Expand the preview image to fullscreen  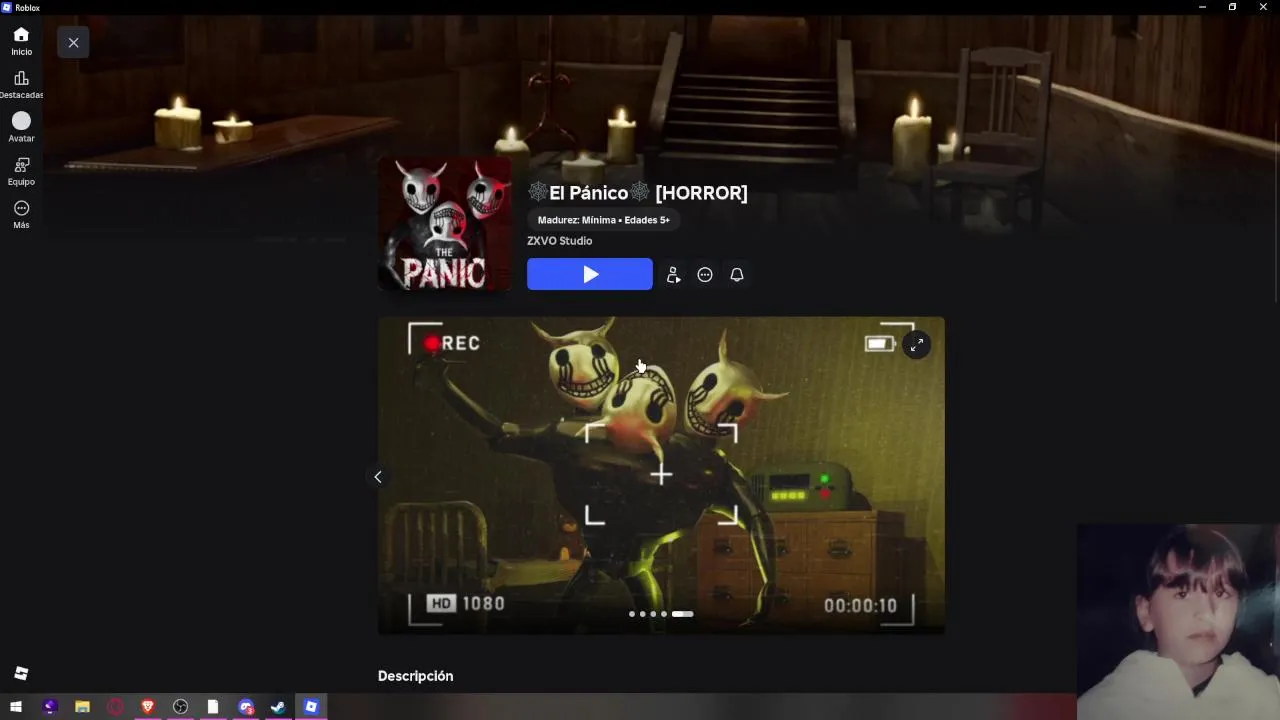pos(917,345)
